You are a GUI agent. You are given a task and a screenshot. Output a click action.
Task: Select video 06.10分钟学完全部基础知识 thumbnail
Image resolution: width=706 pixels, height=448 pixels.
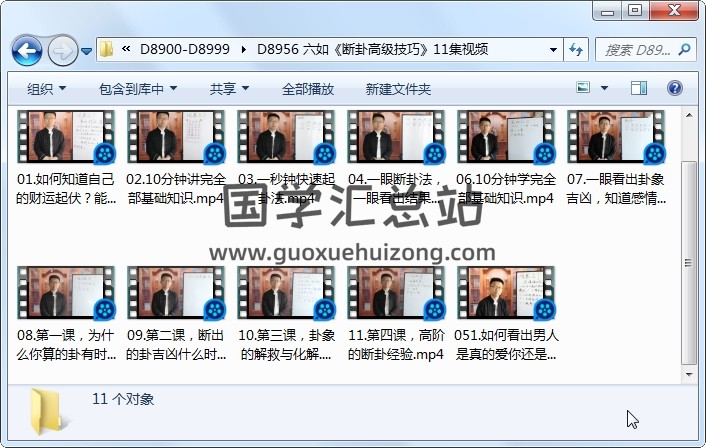pos(506,137)
